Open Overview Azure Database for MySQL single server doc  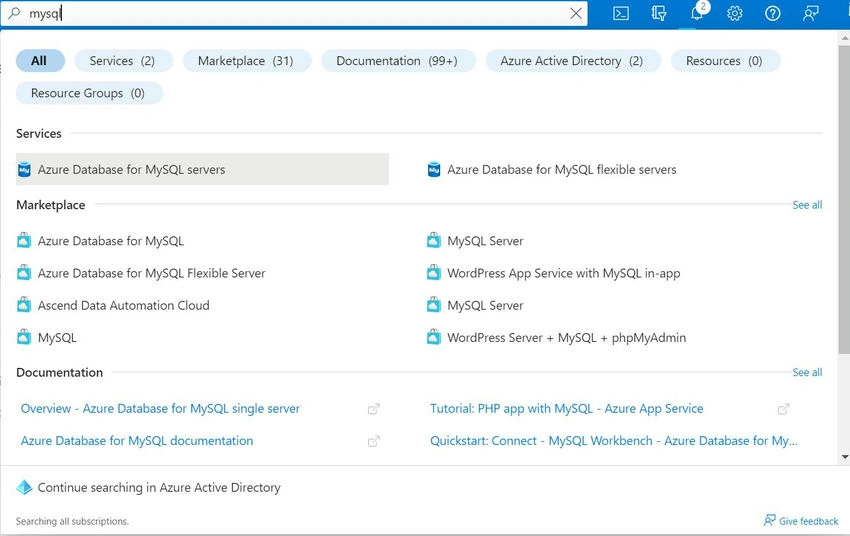tap(160, 409)
